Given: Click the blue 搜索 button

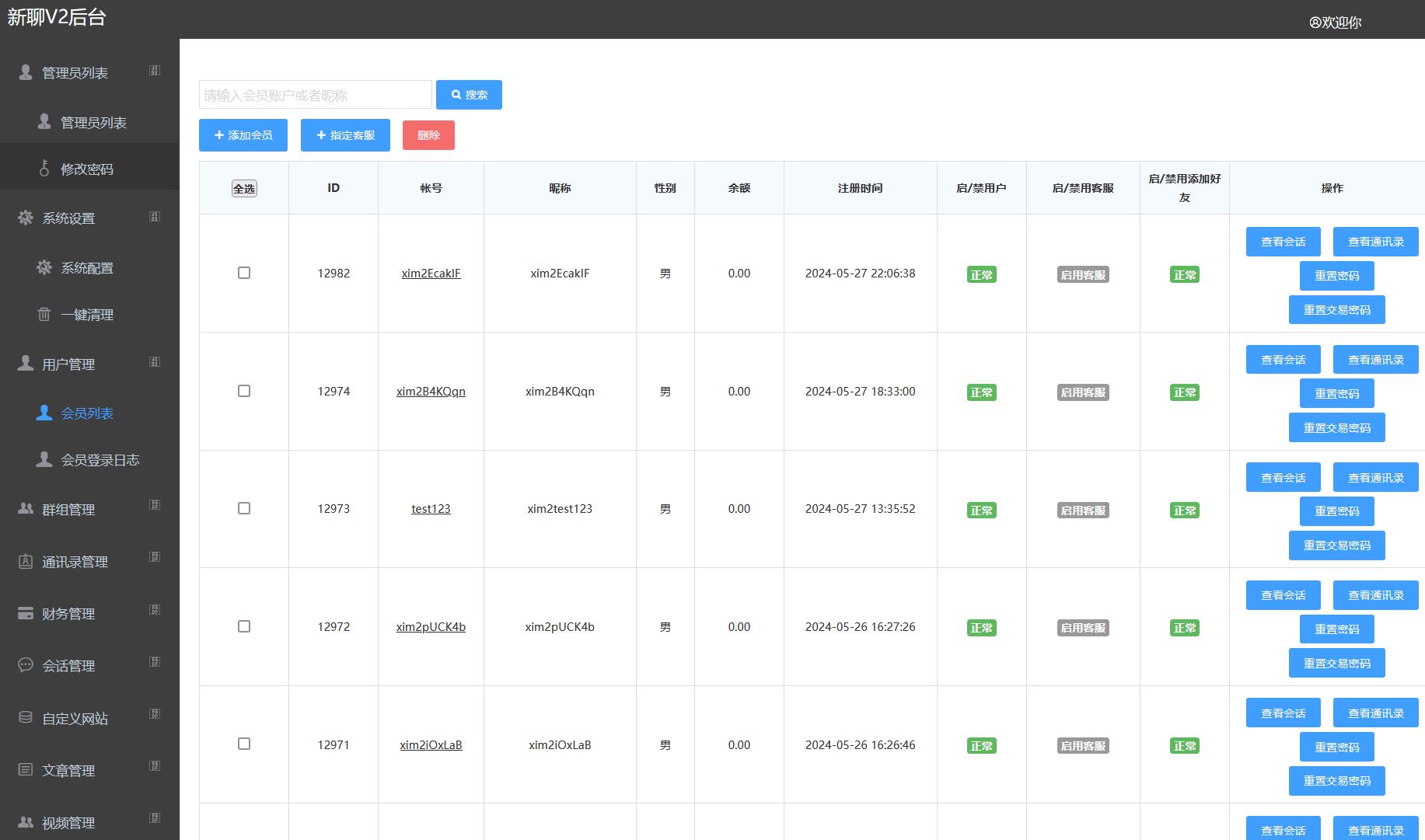Looking at the screenshot, I should pos(469,95).
